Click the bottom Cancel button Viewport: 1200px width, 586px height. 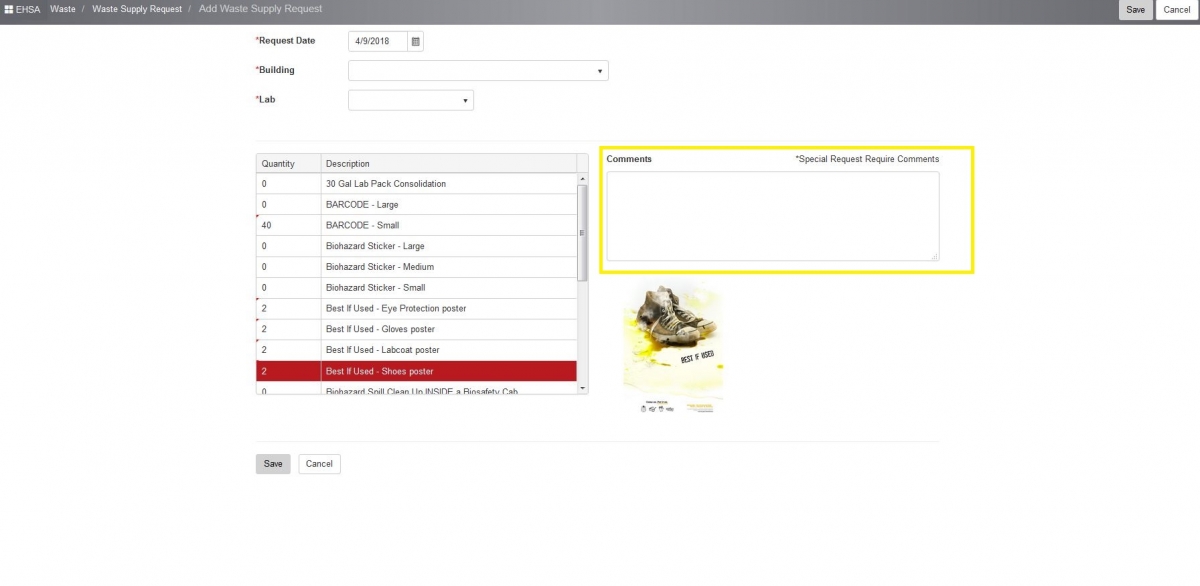click(x=319, y=464)
